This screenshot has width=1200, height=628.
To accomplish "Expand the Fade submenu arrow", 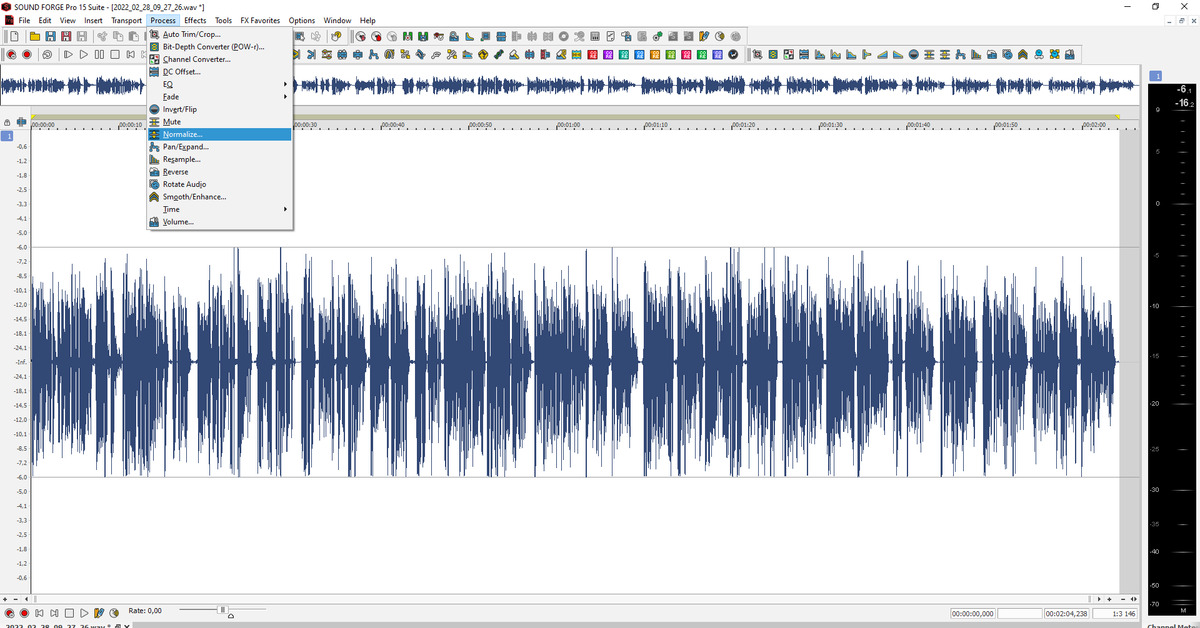I will (285, 97).
